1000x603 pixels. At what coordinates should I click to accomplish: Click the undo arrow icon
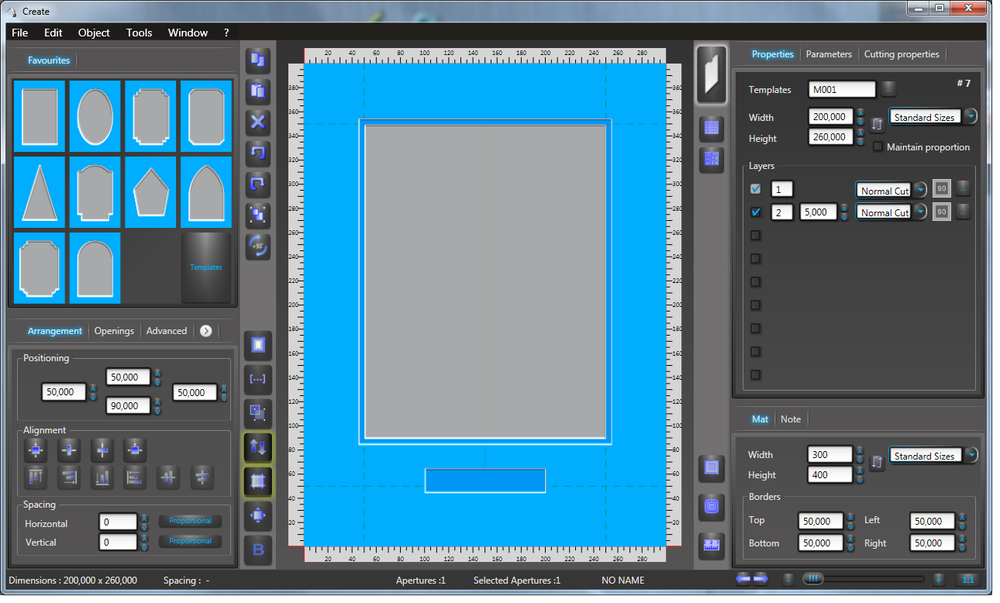pyautogui.click(x=258, y=153)
